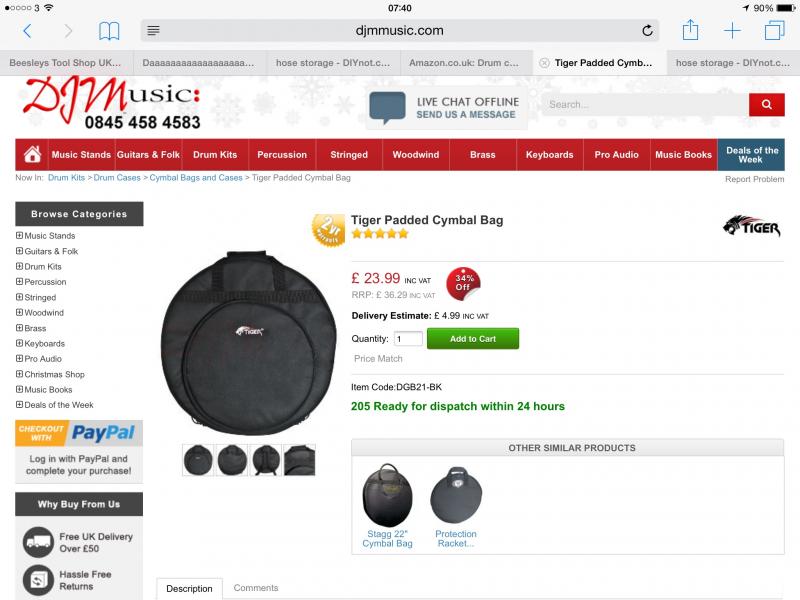Switch to the Comments tab
The image size is (800, 600).
(x=256, y=588)
